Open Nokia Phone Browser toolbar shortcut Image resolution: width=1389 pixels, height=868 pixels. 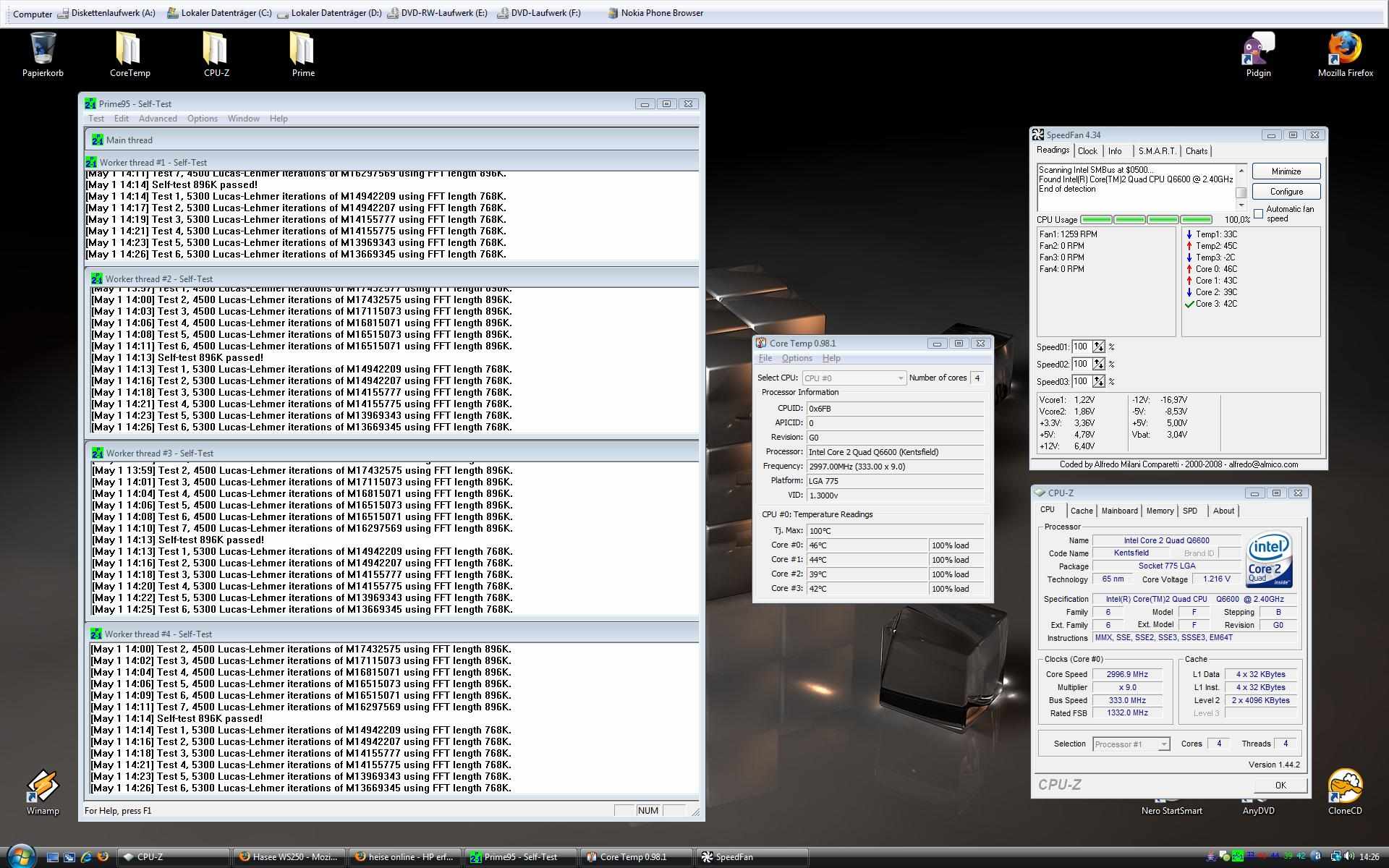point(655,13)
